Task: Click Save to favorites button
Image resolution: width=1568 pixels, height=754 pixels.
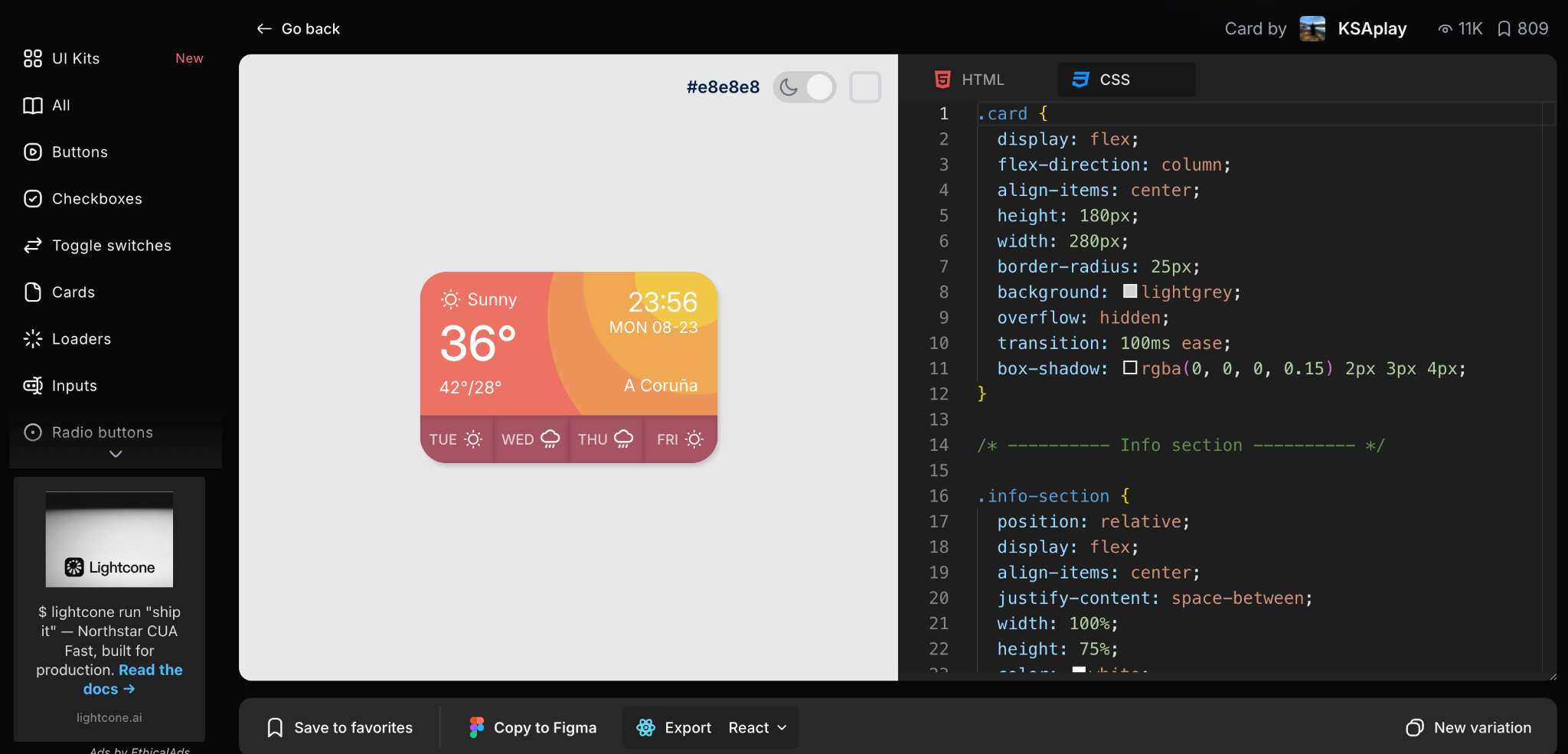Action: [x=340, y=727]
